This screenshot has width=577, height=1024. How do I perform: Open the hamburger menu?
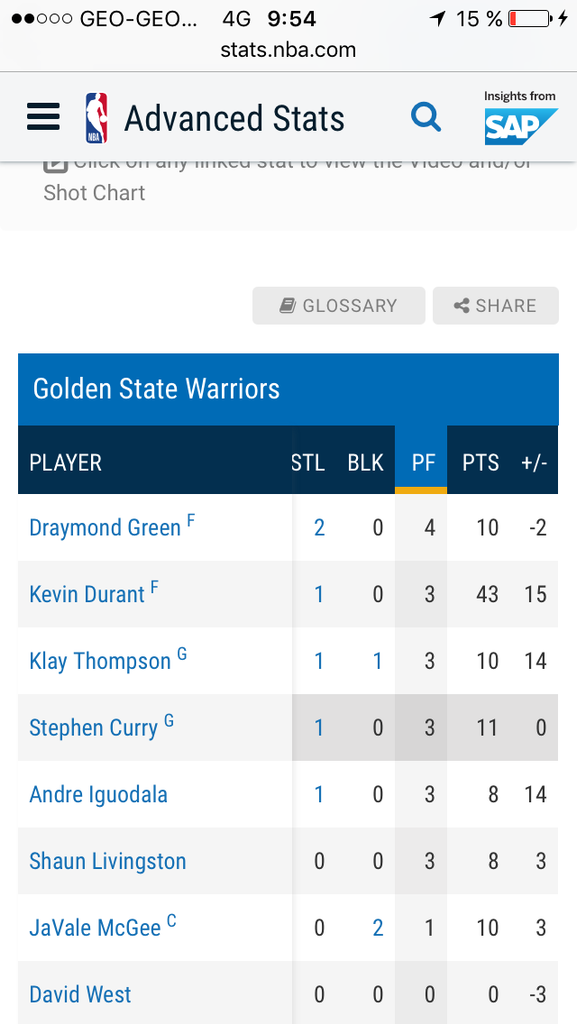43,118
